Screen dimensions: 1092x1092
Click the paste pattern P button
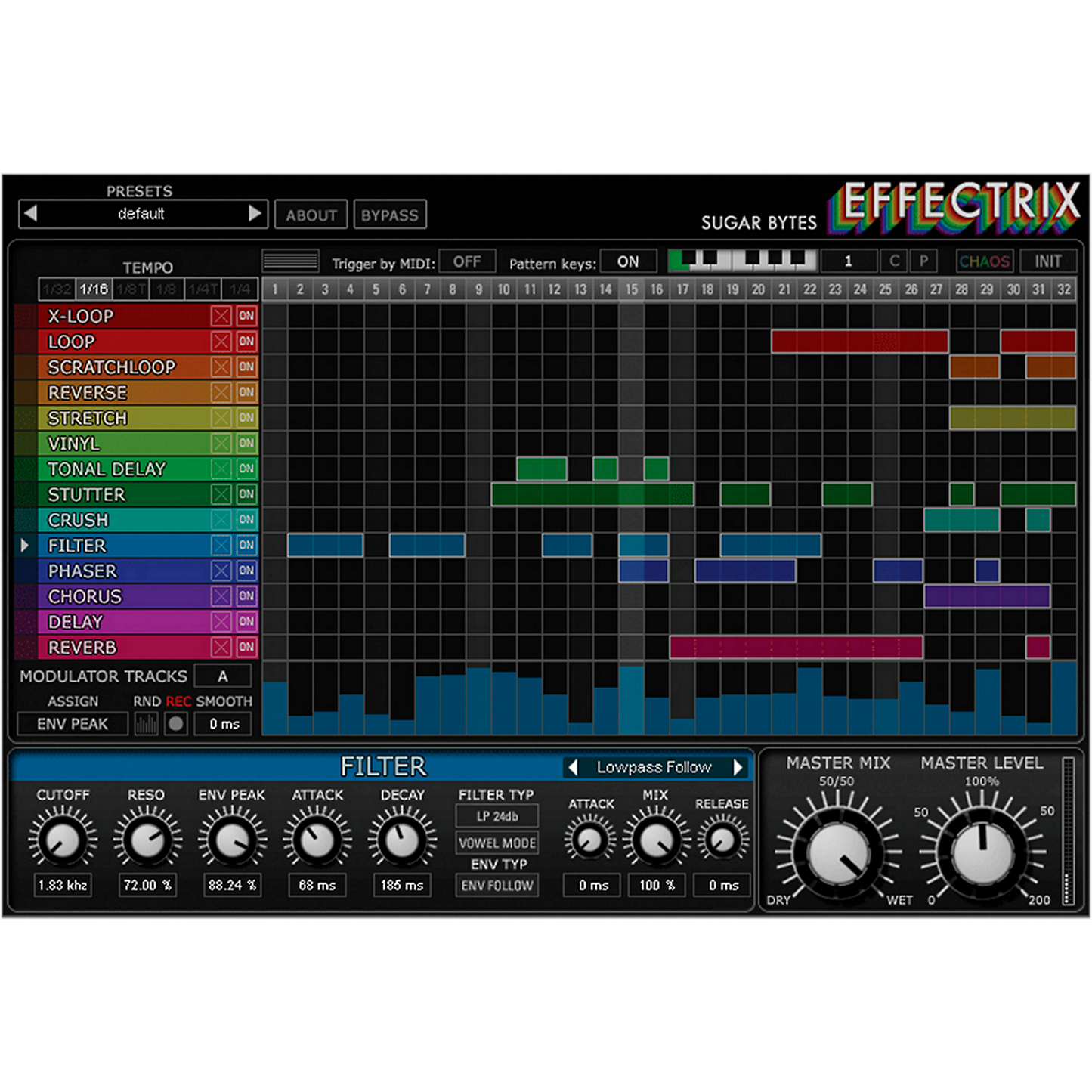click(923, 261)
